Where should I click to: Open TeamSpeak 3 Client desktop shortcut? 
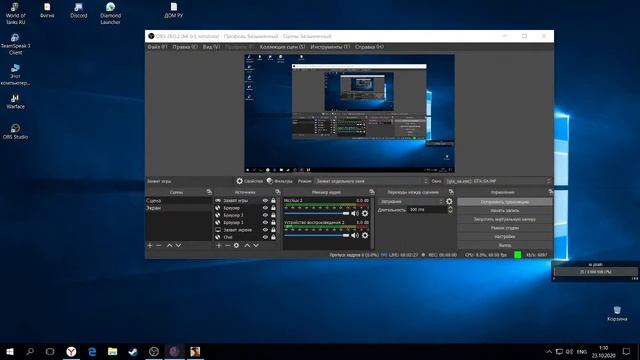15,44
